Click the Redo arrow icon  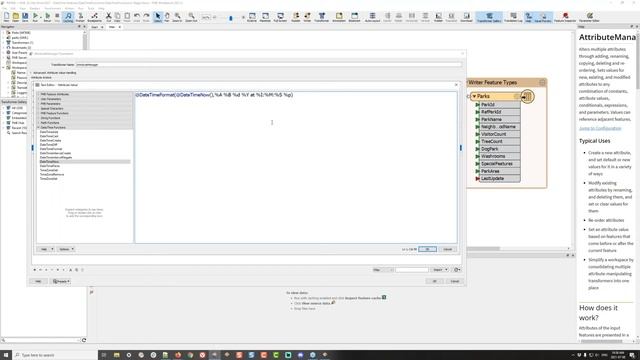[146, 17]
